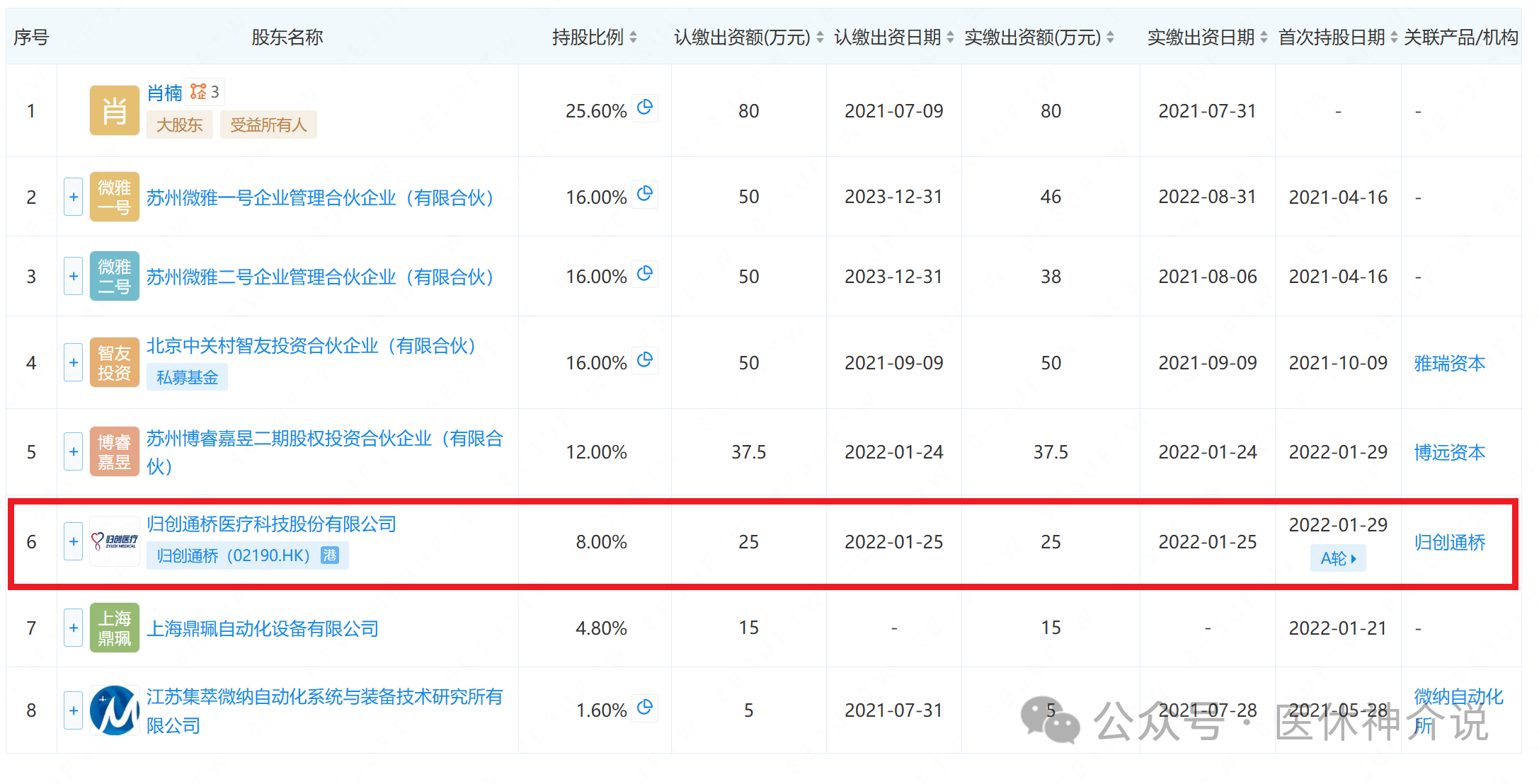Screen dimensions: 1539x784
Task: Click the 大股东 tag
Action: (x=179, y=125)
